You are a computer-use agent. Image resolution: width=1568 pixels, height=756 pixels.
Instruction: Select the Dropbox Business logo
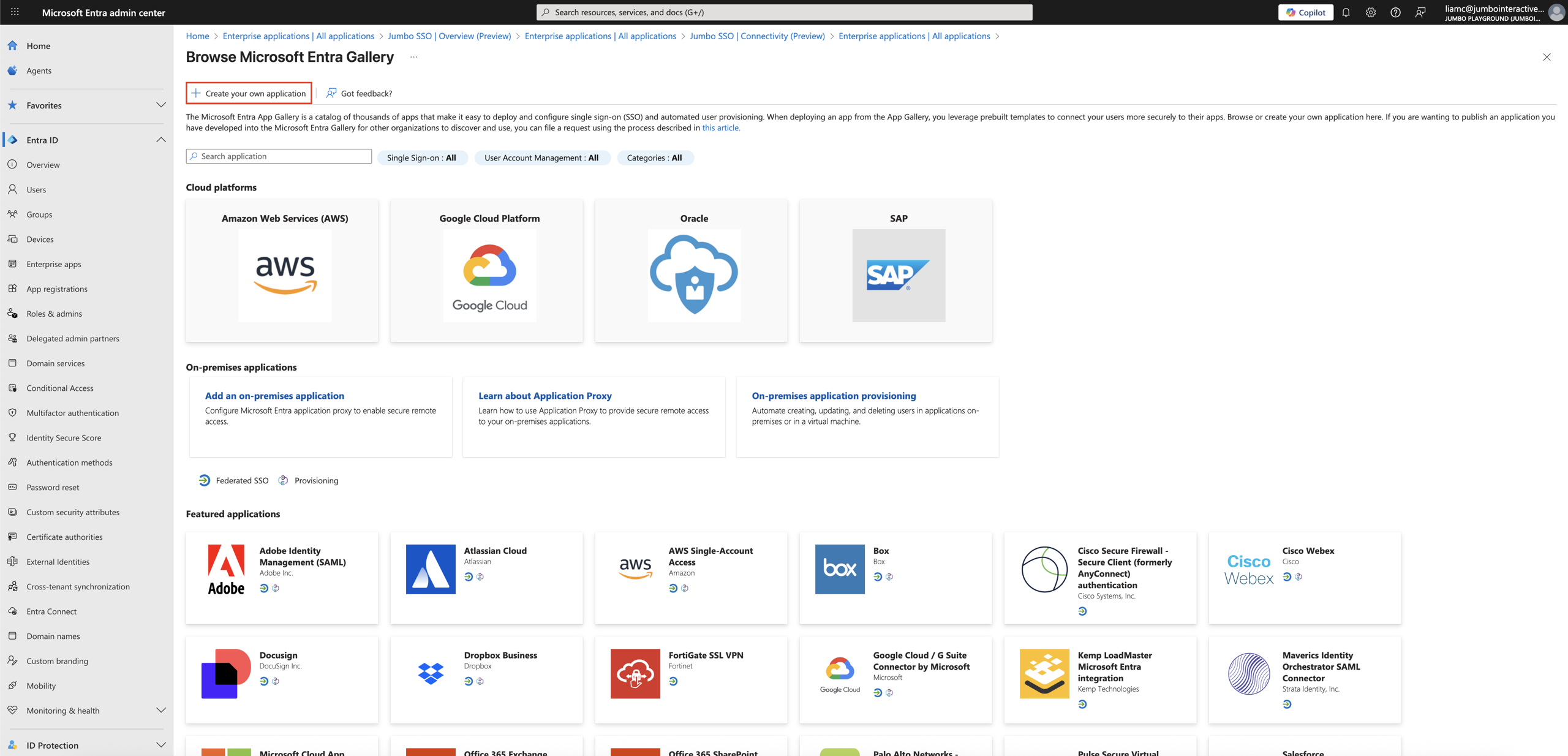click(431, 673)
